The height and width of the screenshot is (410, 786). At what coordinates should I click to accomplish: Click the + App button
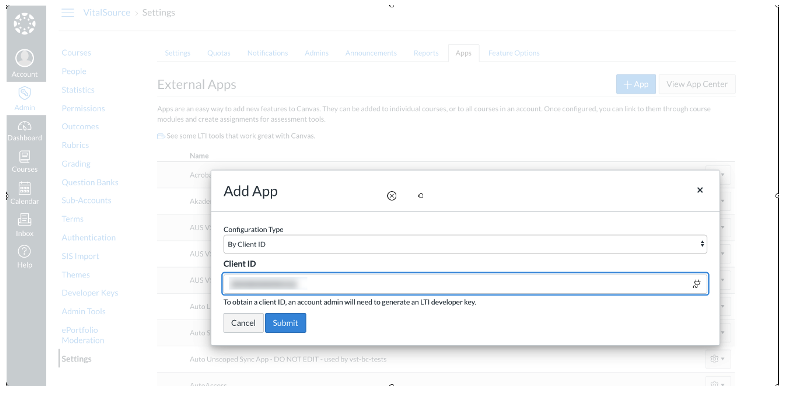(x=636, y=84)
